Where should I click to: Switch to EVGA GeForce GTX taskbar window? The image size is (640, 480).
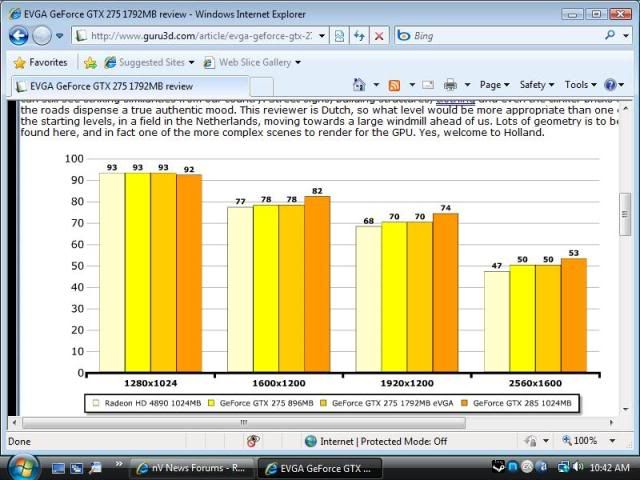click(319, 468)
